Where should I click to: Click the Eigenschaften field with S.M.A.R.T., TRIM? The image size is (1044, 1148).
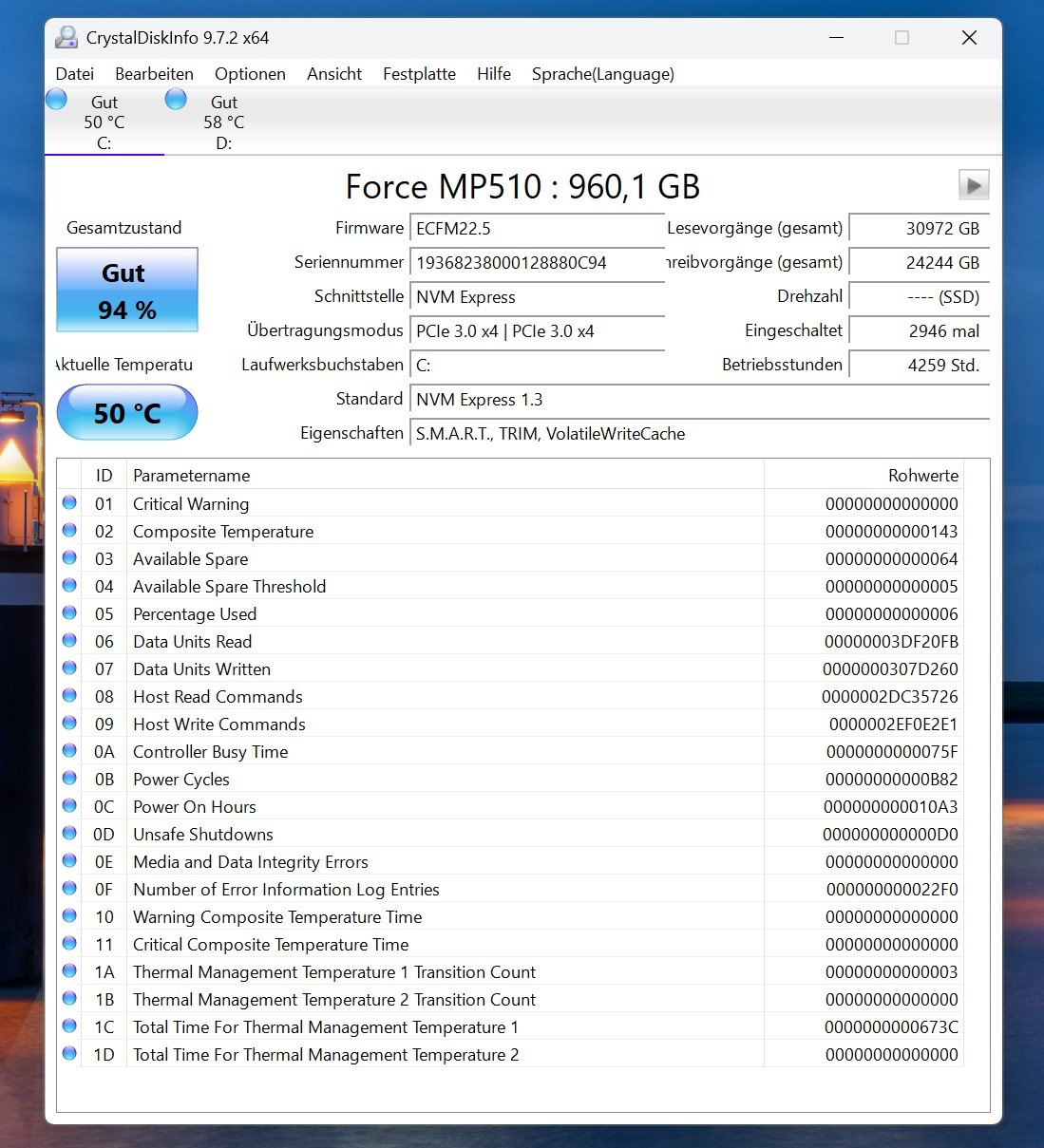700,434
